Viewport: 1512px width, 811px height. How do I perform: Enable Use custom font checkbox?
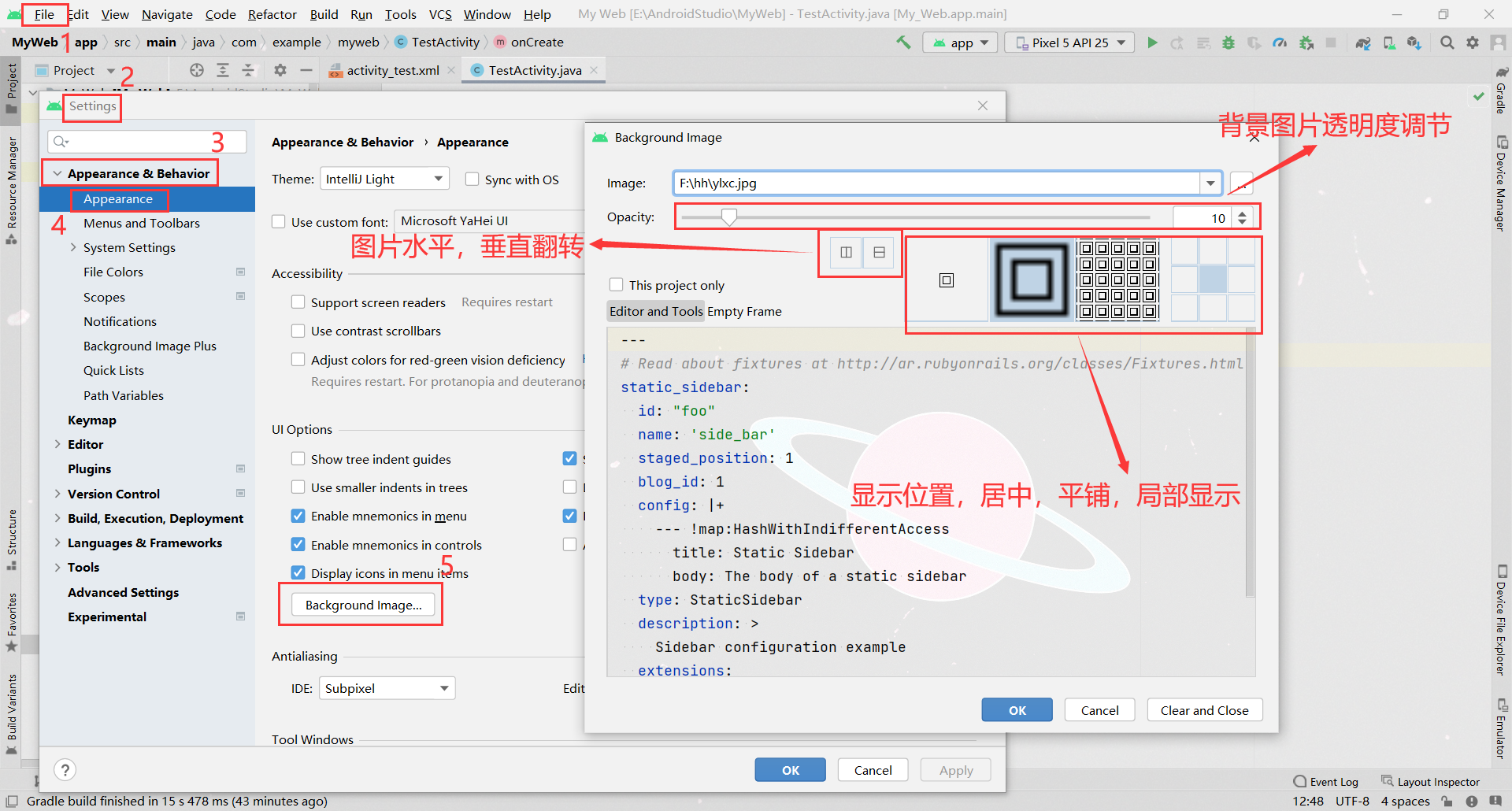279,221
